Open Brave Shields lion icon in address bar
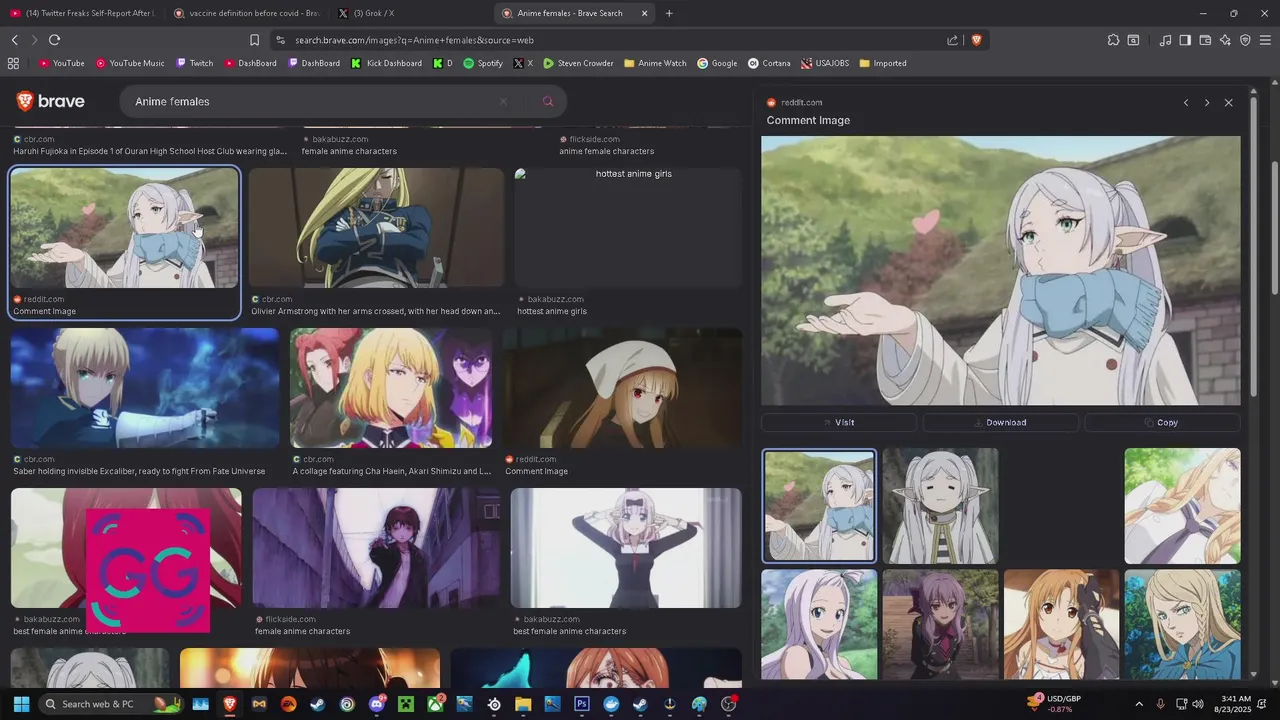This screenshot has height=720, width=1280. point(976,40)
